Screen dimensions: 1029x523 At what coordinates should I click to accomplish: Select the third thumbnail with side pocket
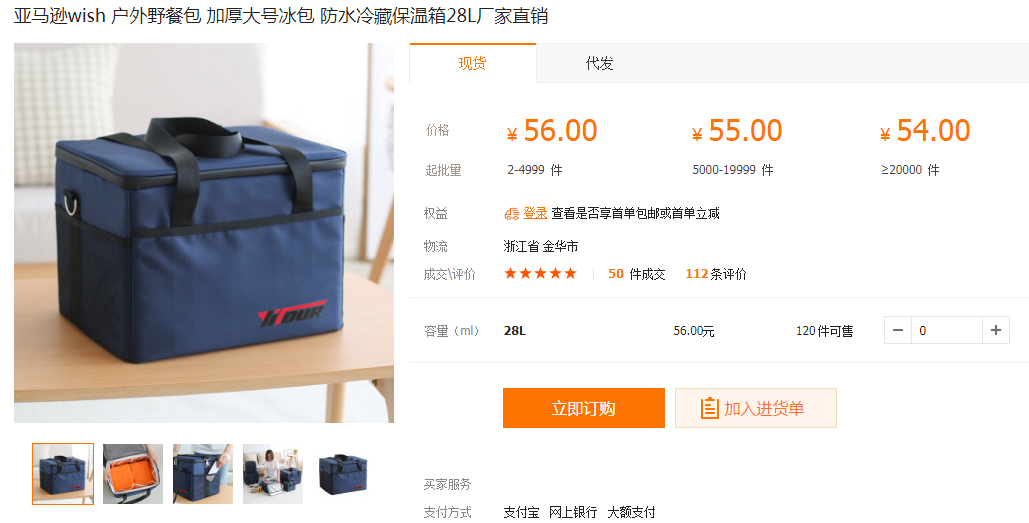203,474
